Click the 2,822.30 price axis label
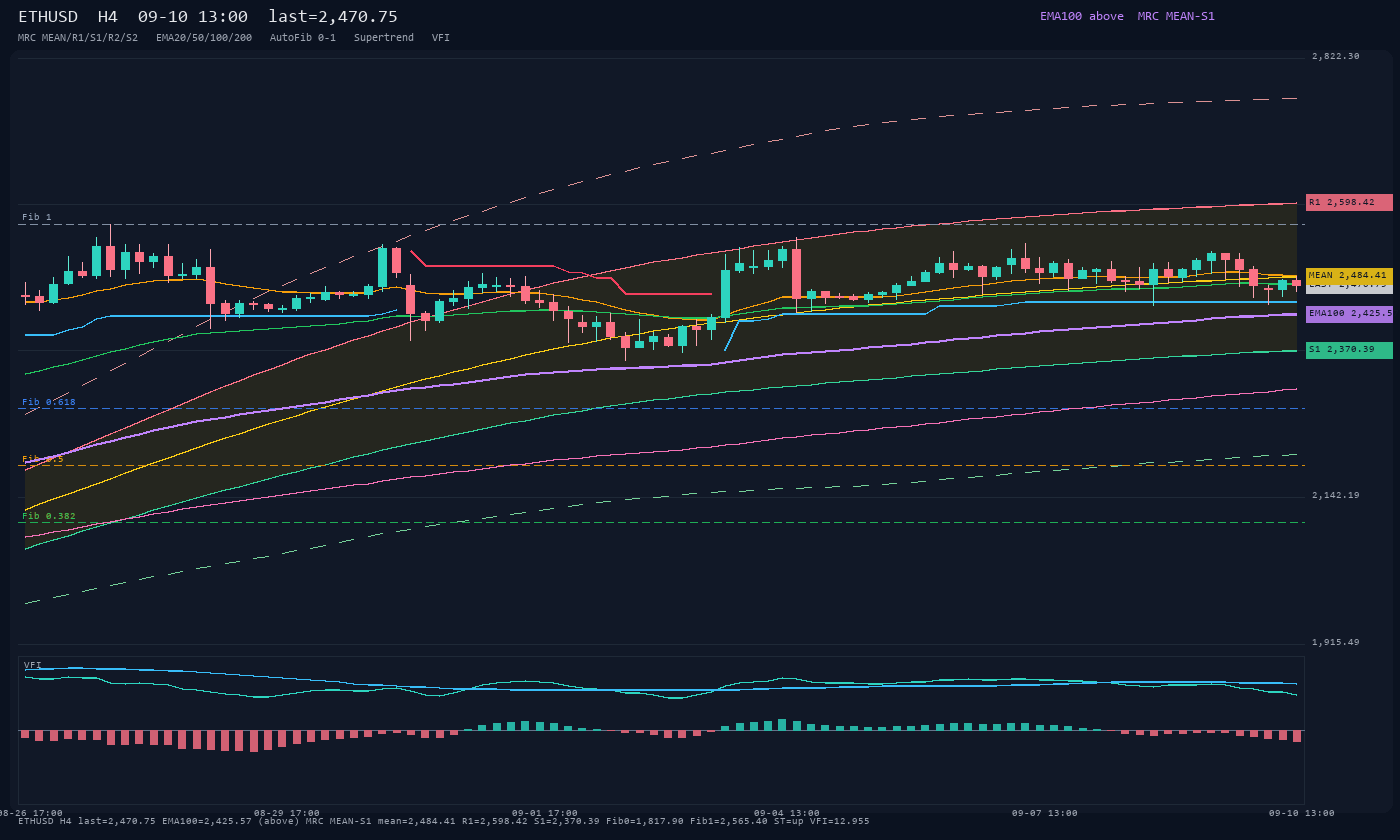Screen dimensions: 1400x840 point(1335,57)
